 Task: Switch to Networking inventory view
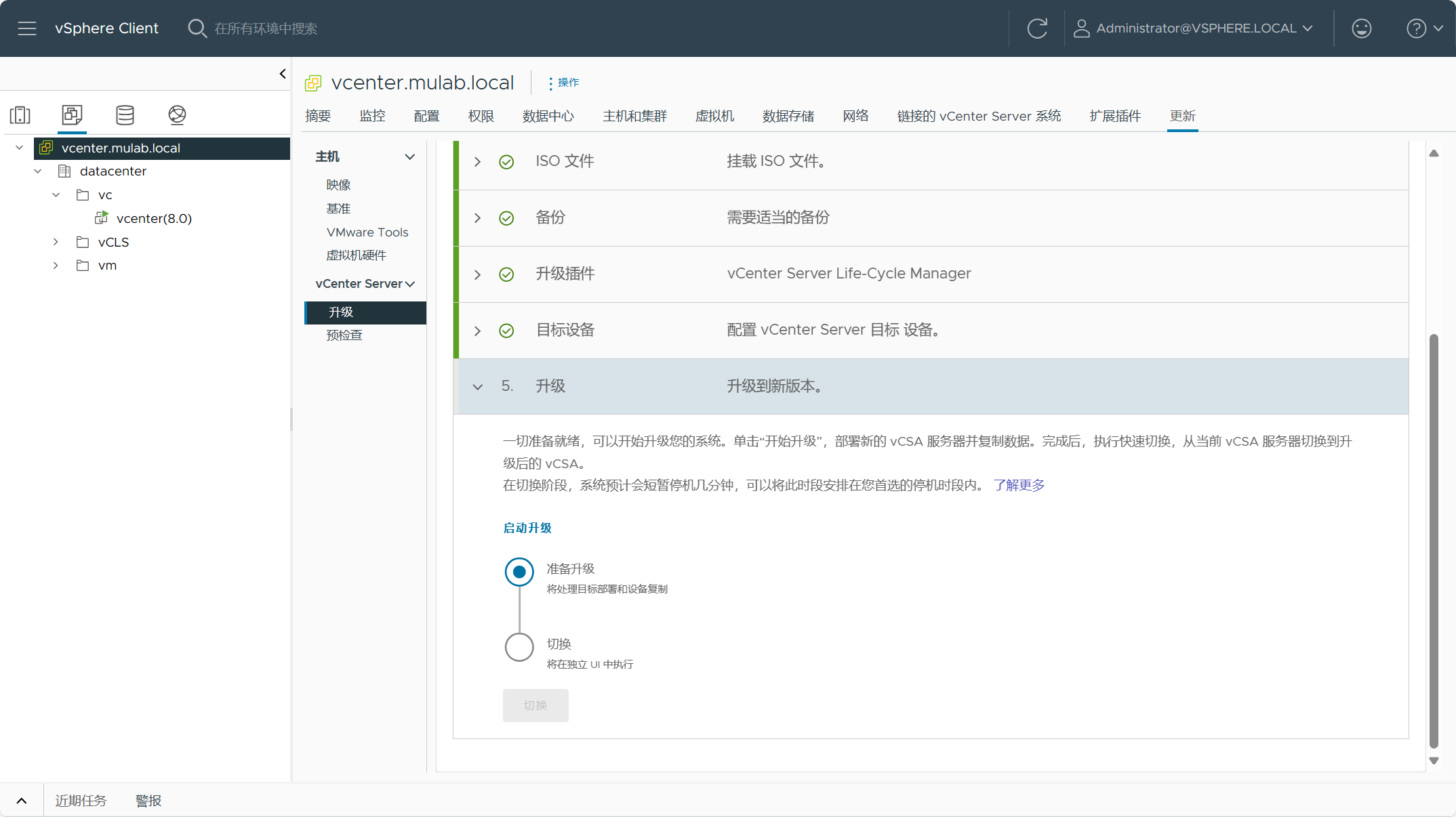177,115
